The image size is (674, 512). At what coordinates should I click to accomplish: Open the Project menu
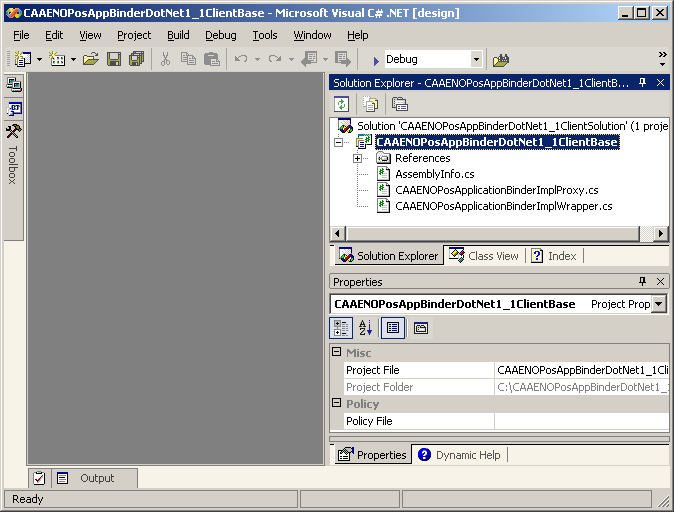pyautogui.click(x=134, y=35)
